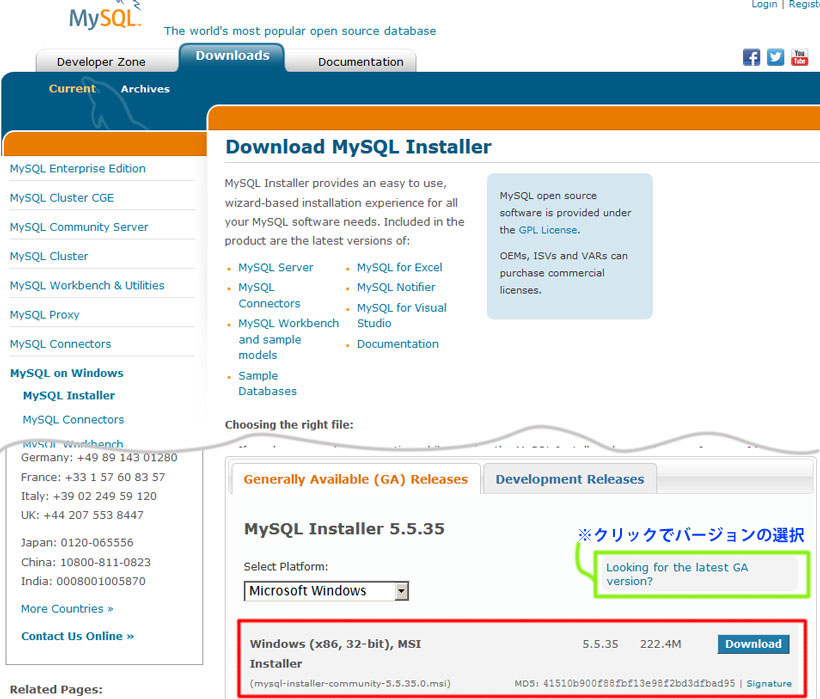
Task: Follow MySQL Connectors link in product list
Action: 269,295
